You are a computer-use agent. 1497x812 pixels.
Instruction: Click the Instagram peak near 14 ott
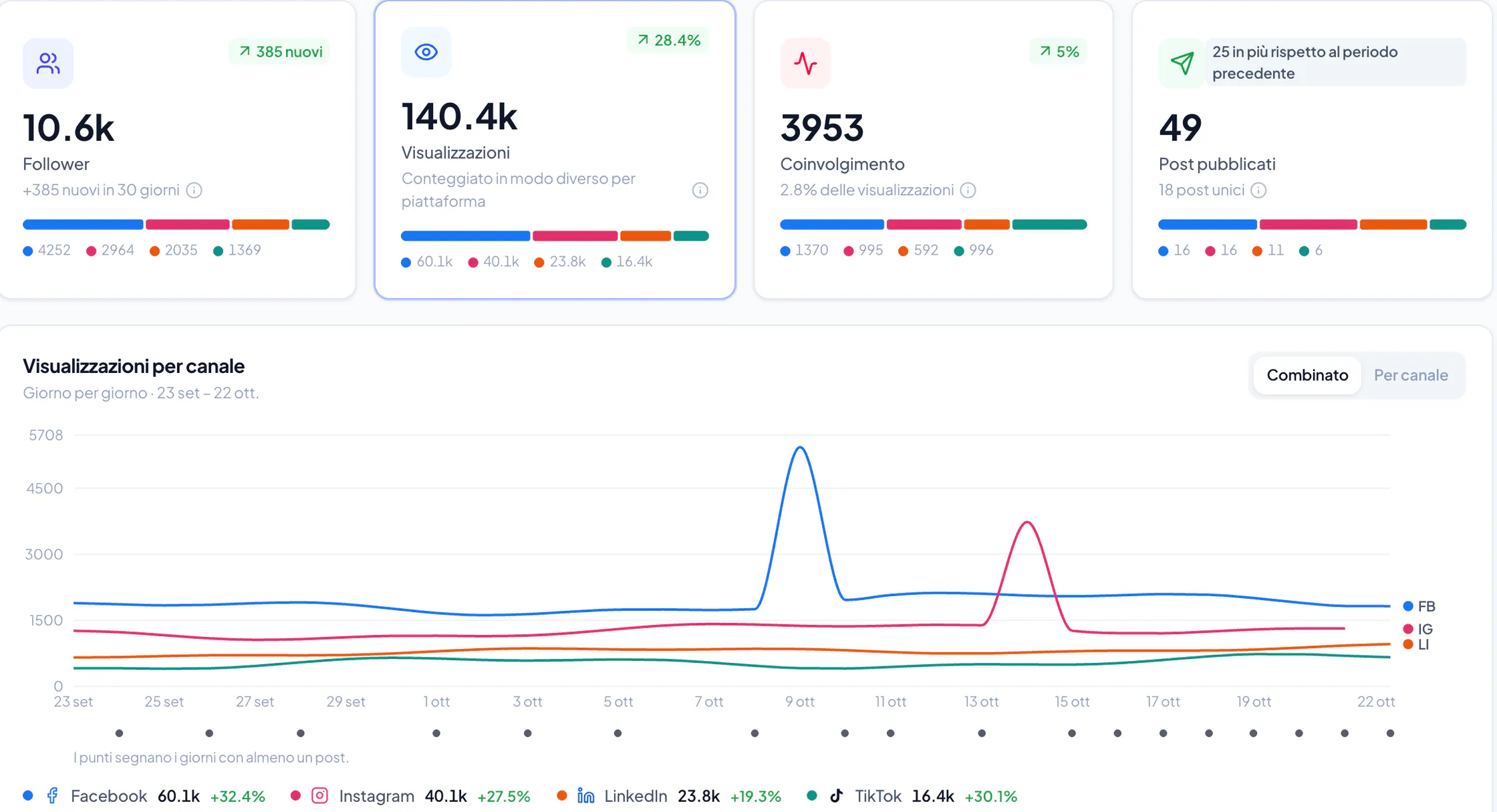[x=1027, y=522]
